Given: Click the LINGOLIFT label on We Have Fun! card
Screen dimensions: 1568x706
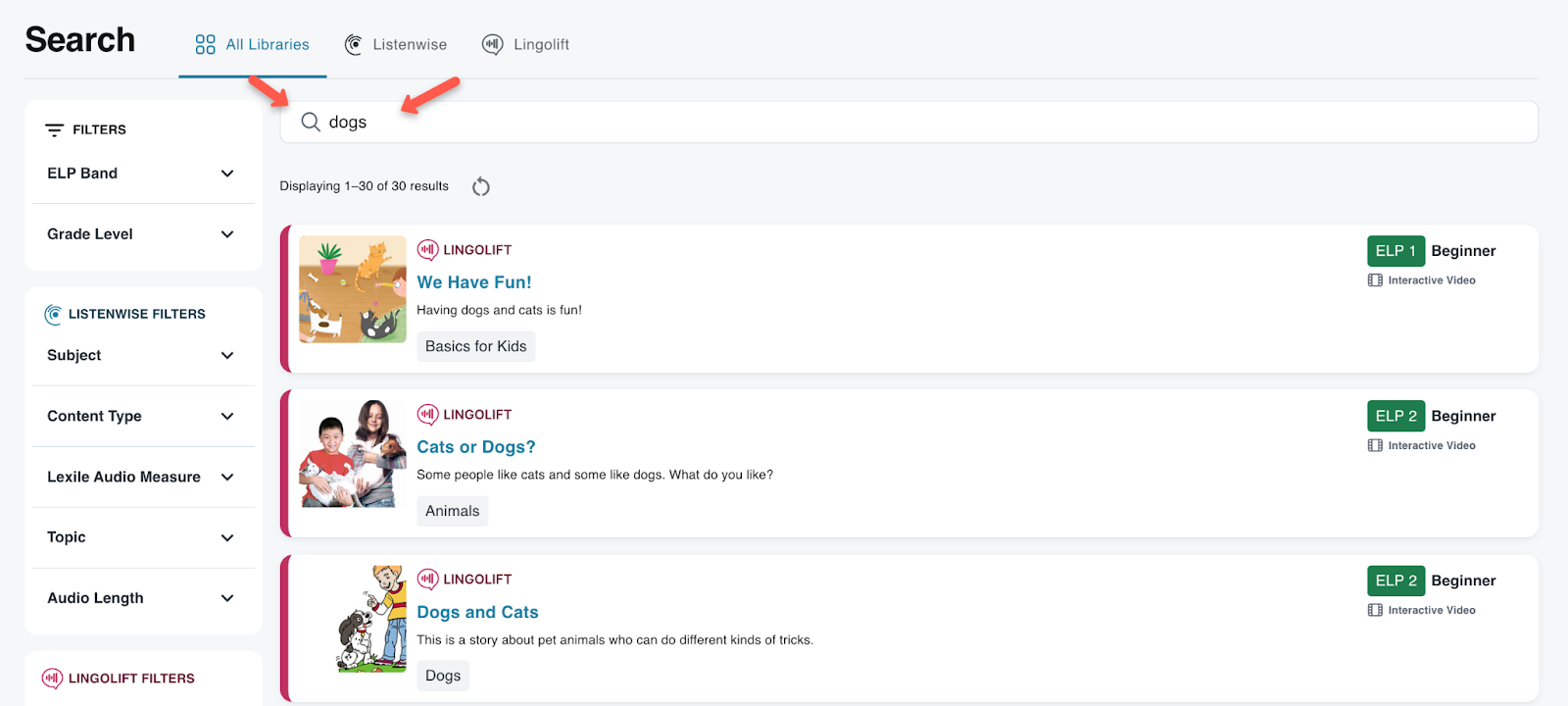Looking at the screenshot, I should [477, 250].
